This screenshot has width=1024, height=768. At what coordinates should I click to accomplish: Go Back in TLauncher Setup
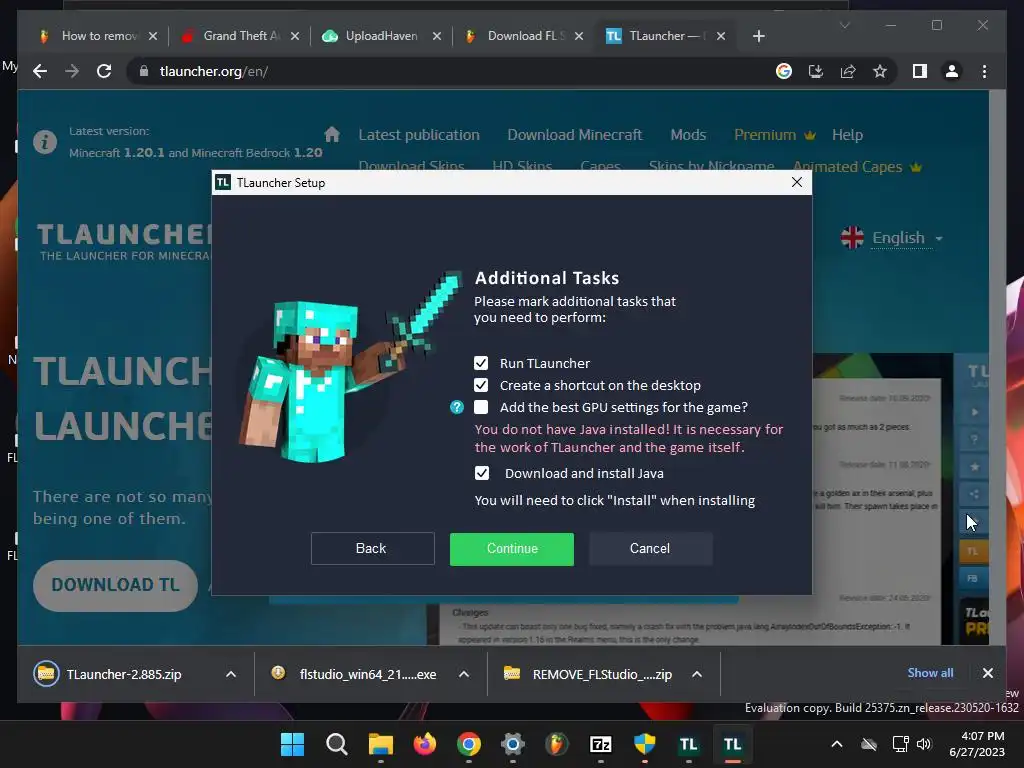[372, 549]
